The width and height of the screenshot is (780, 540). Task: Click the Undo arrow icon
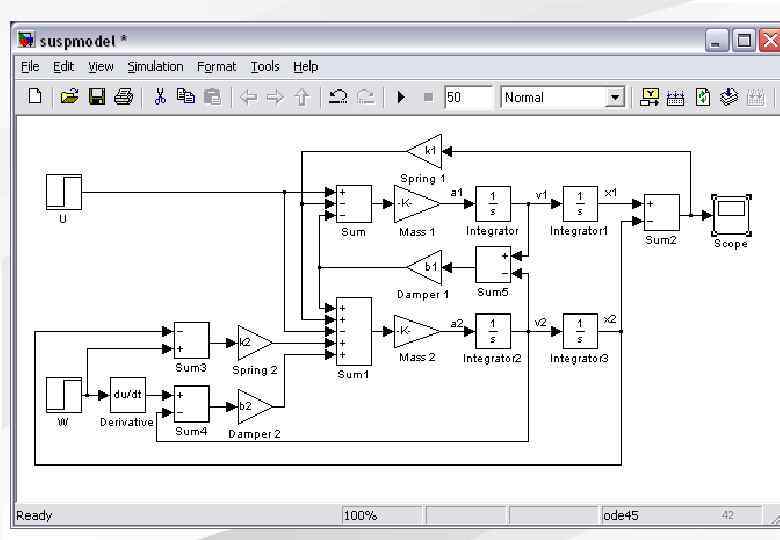click(x=338, y=96)
